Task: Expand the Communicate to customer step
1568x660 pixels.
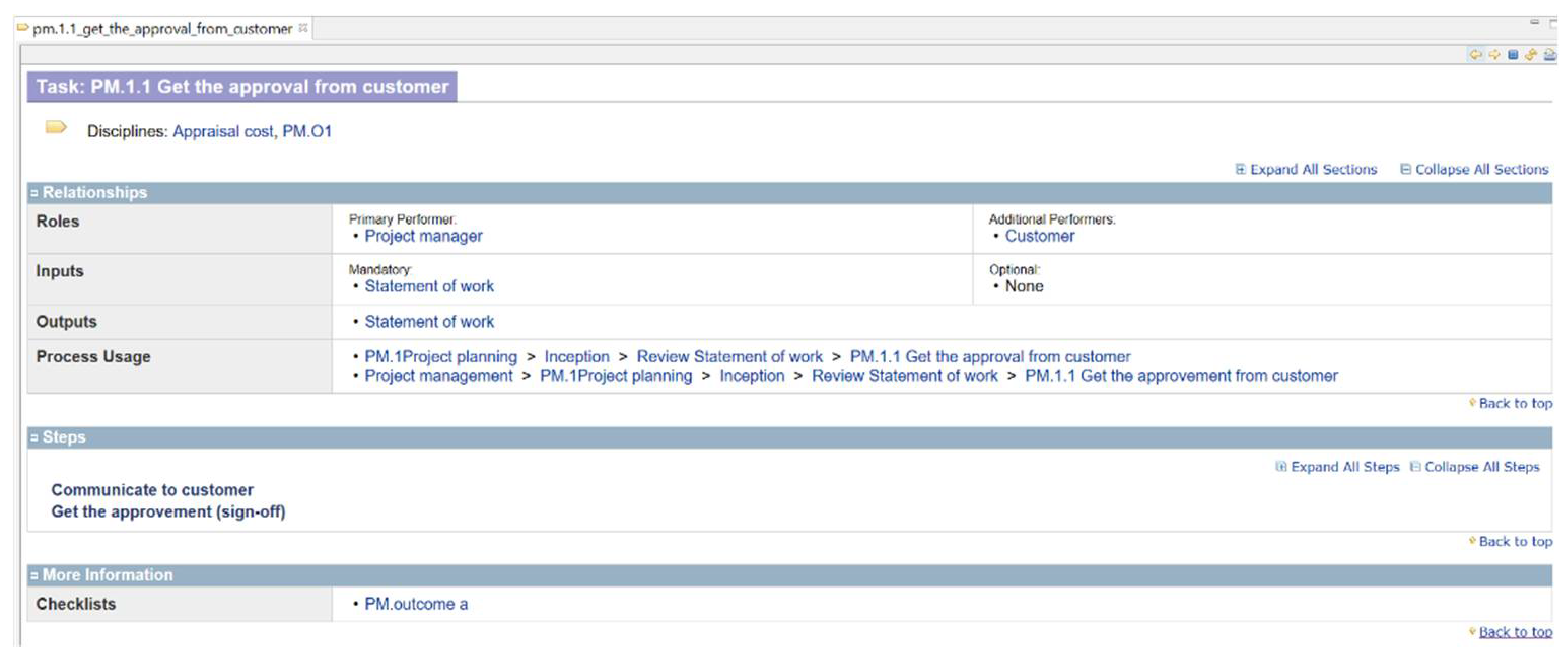Action: coord(152,490)
